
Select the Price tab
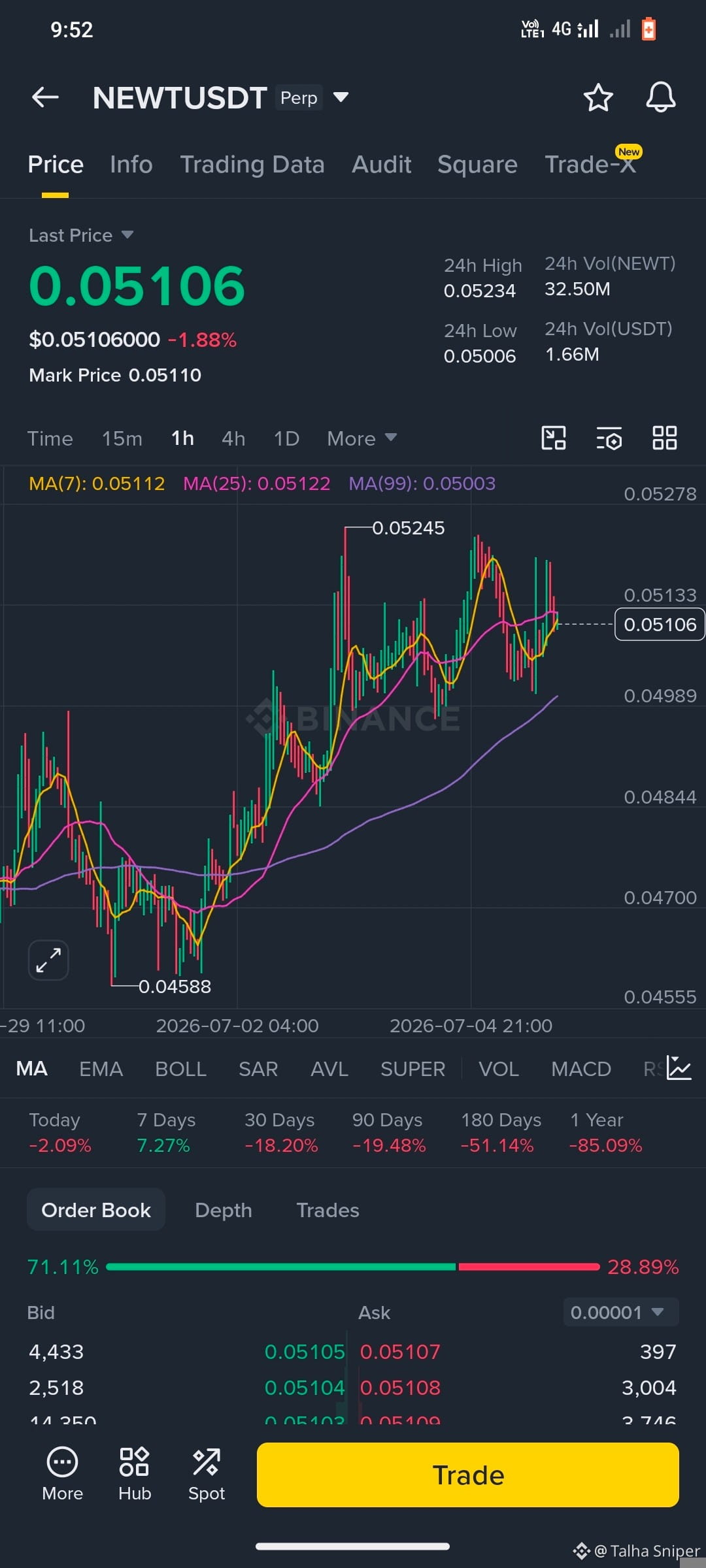(x=56, y=165)
